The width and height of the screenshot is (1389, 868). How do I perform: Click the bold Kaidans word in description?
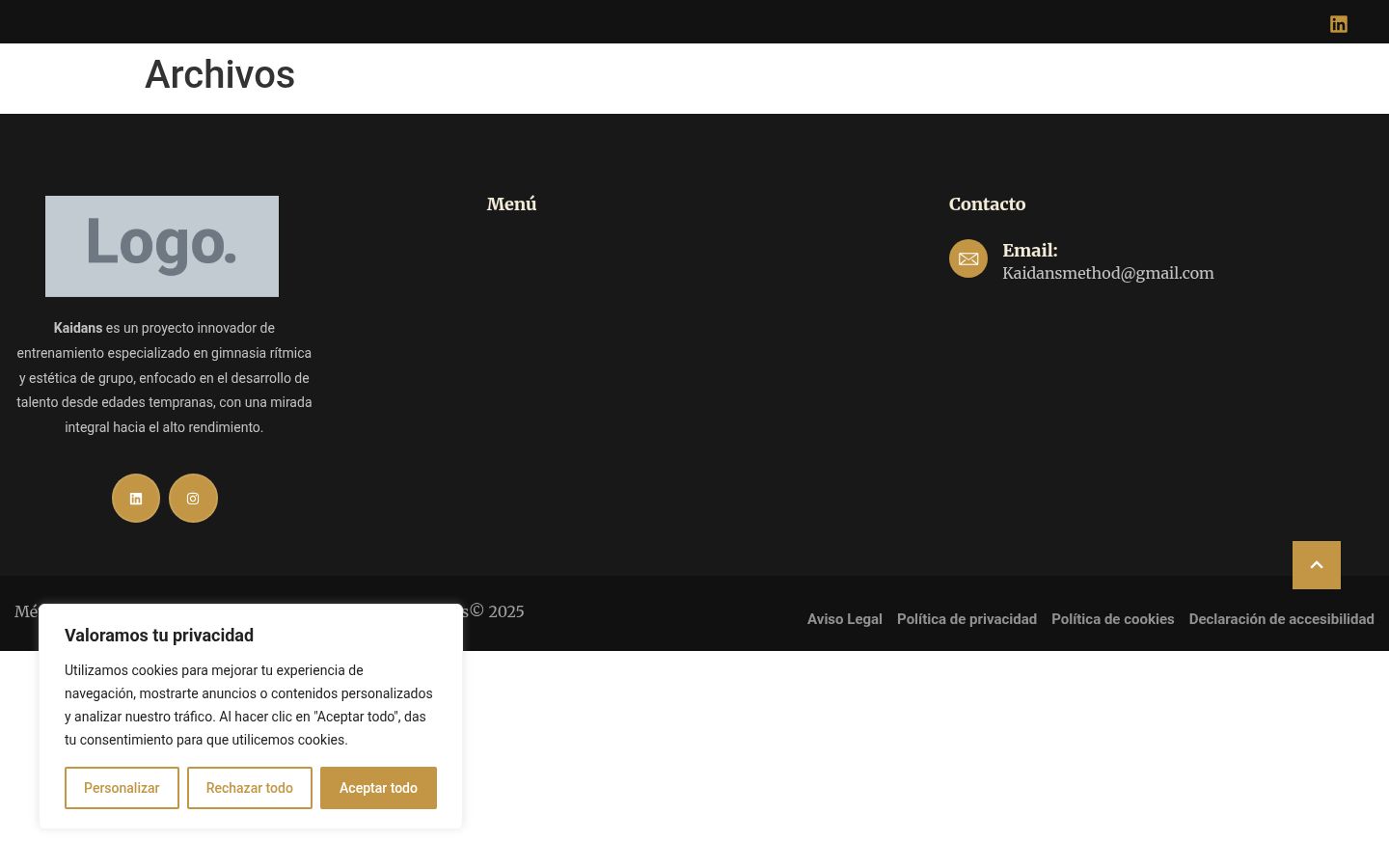tap(78, 328)
